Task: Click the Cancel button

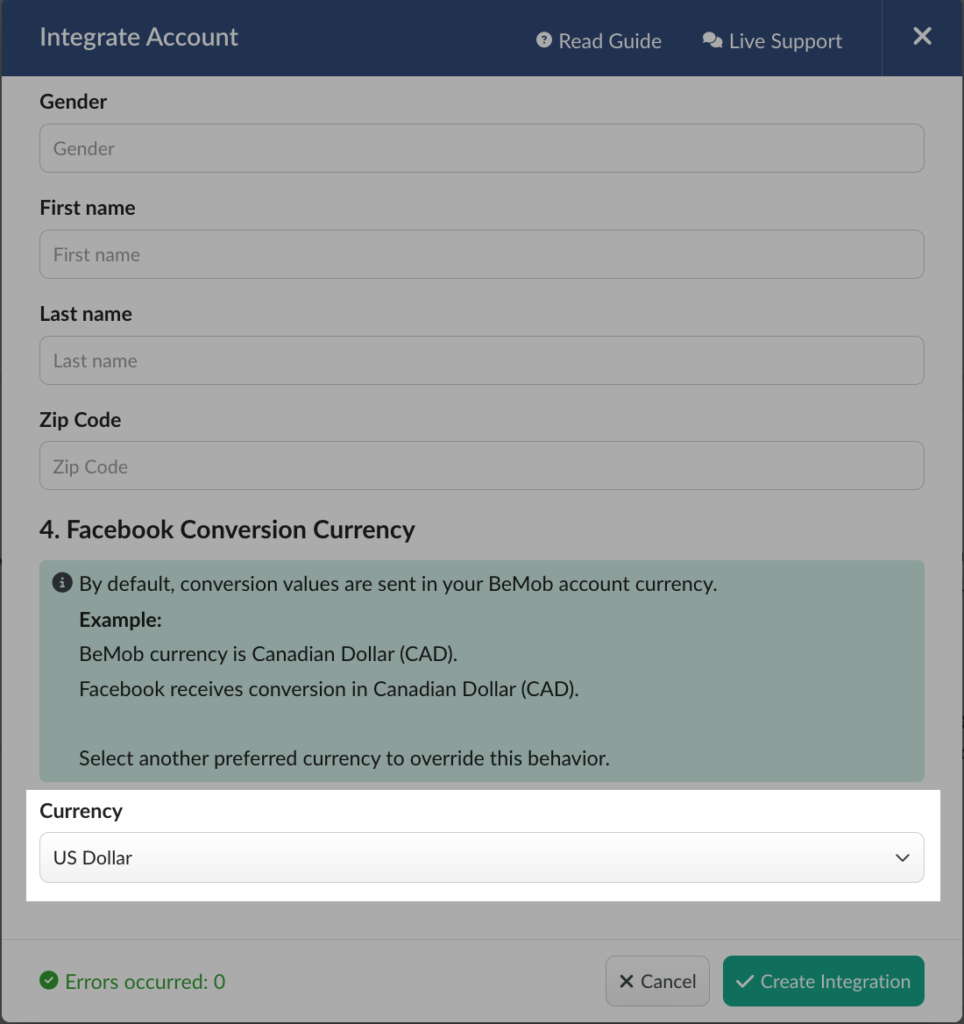Action: tap(657, 981)
